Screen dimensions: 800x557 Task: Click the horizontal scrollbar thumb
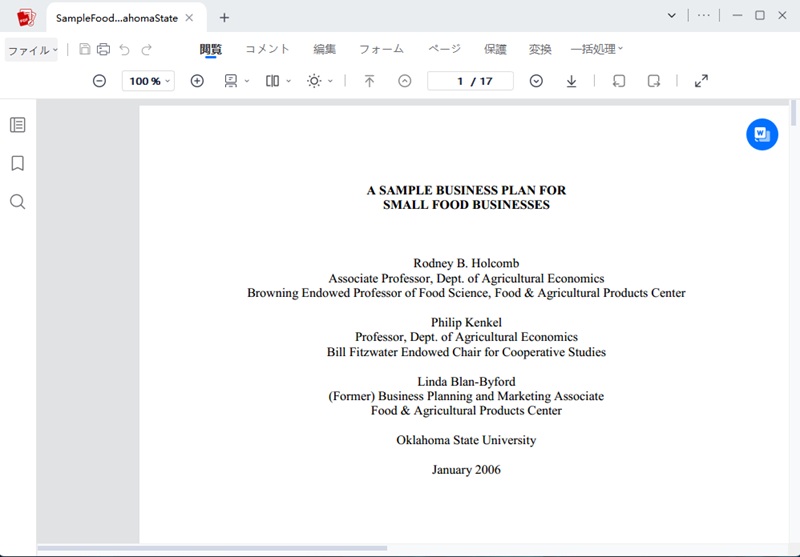(x=212, y=549)
